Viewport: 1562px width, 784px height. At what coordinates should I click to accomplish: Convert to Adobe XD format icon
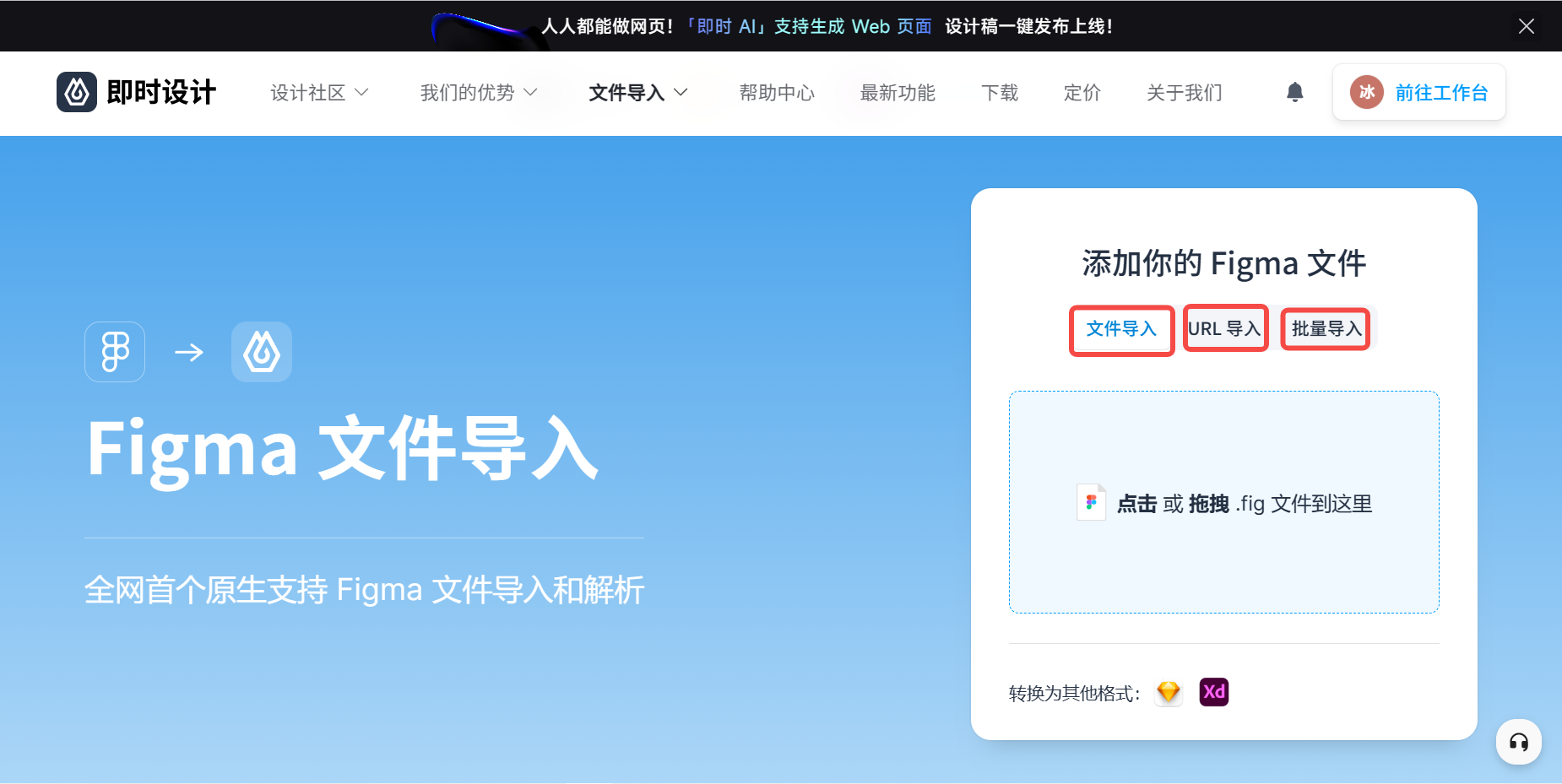1214,692
